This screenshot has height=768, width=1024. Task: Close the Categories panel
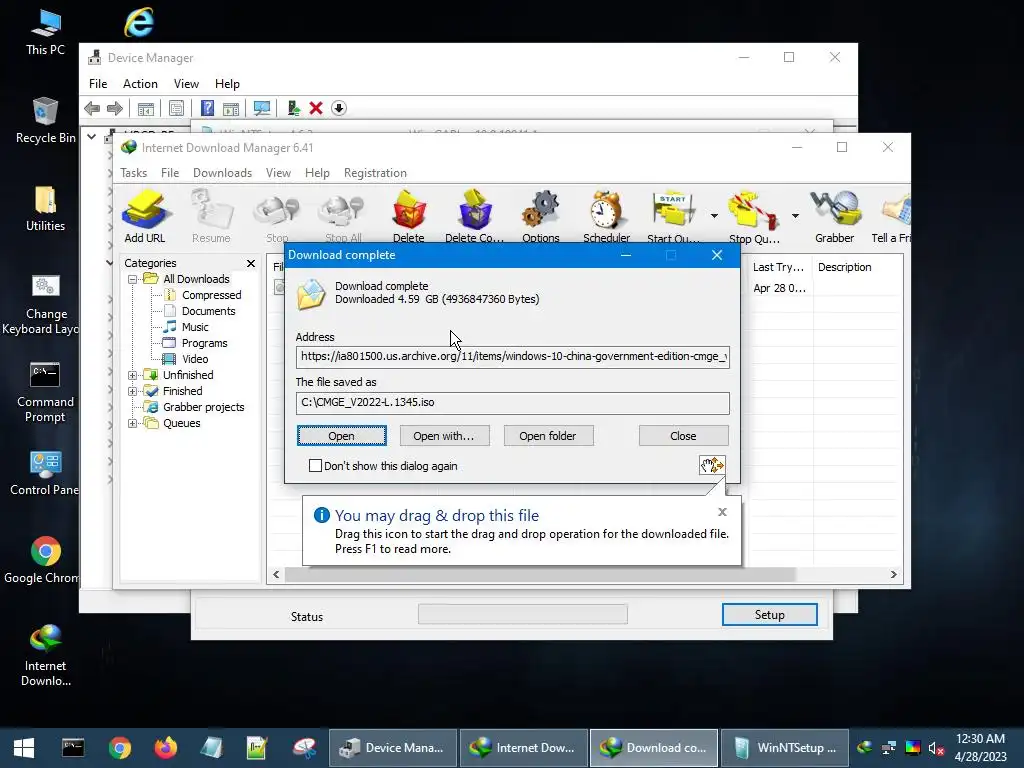tap(251, 263)
